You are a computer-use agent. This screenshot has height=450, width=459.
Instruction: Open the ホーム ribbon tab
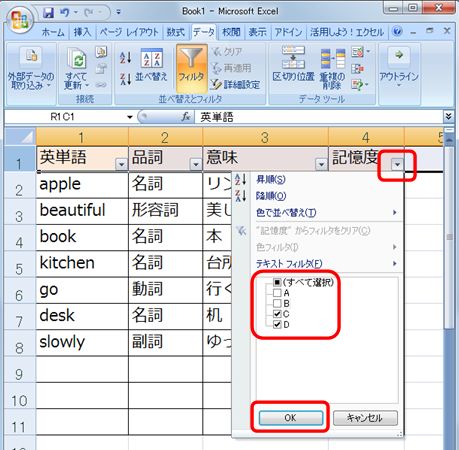pyautogui.click(x=53, y=32)
